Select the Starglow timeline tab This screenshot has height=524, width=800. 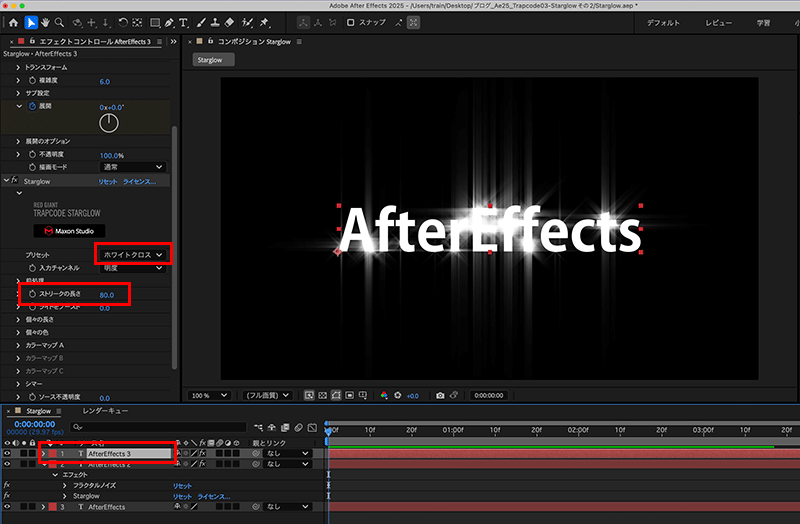click(x=38, y=411)
